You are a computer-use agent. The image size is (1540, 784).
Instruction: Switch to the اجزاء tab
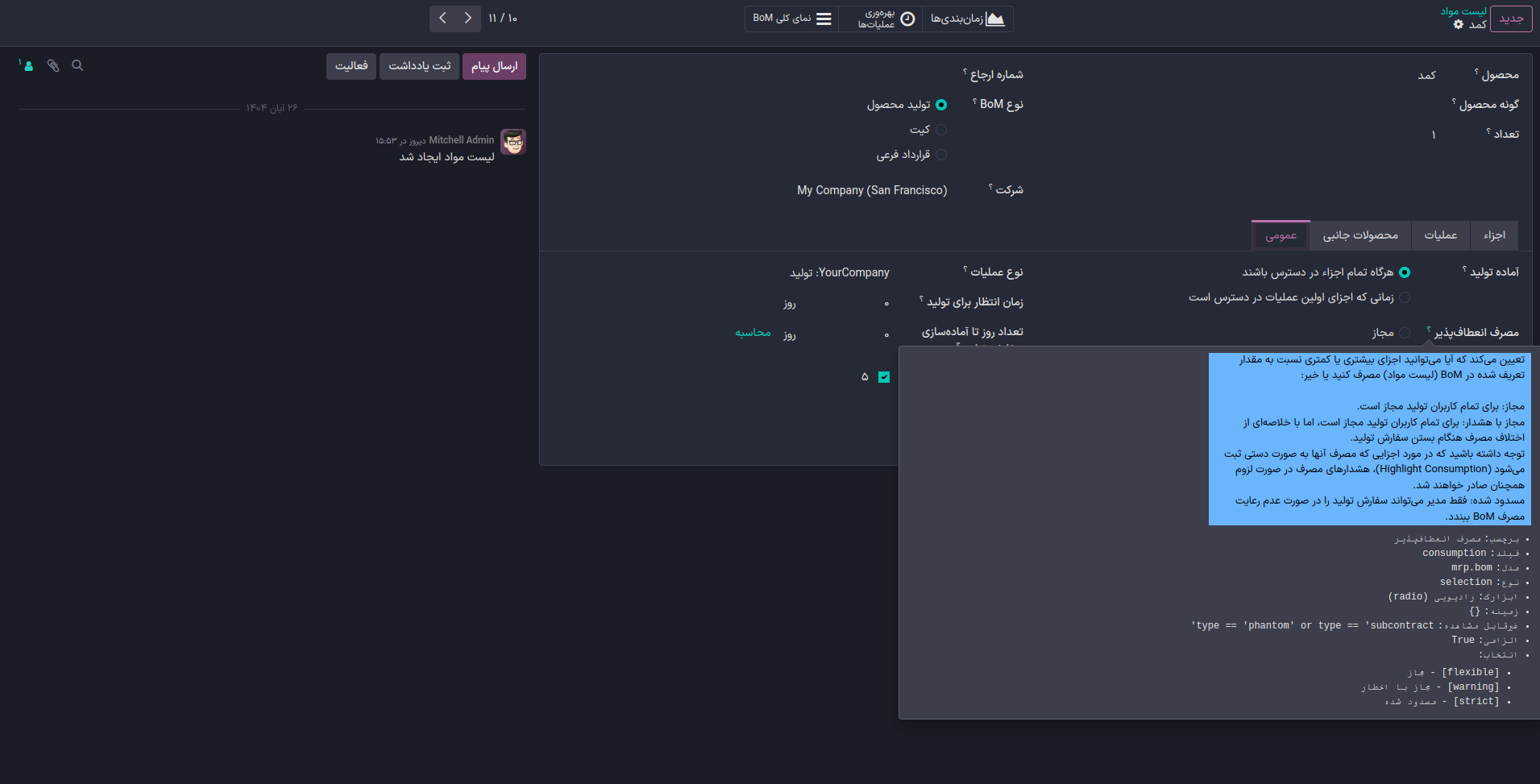(x=1494, y=235)
